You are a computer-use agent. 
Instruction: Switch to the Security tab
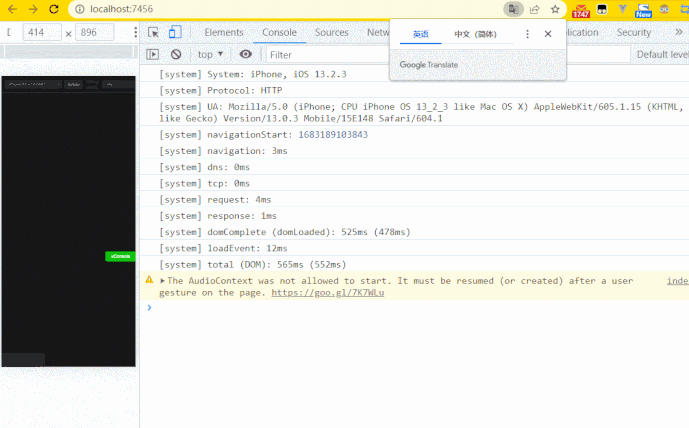[634, 33]
